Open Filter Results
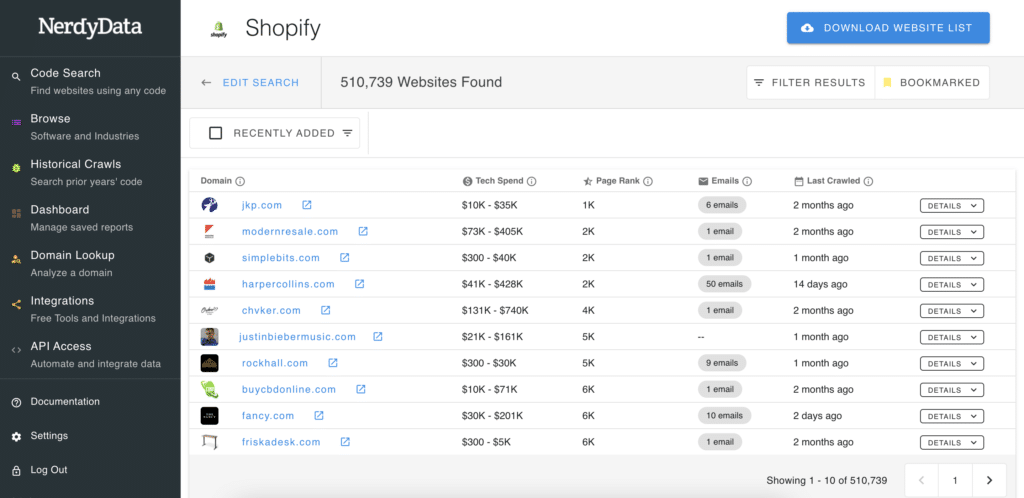 coord(810,83)
